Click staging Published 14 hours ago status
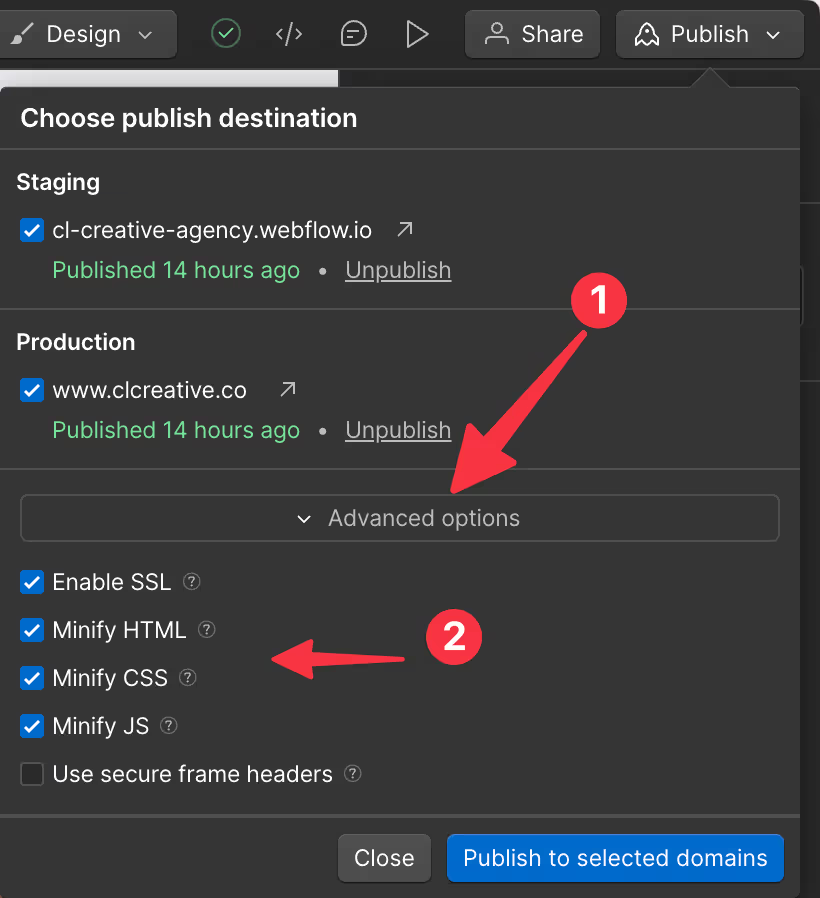The image size is (820, 898). click(176, 270)
